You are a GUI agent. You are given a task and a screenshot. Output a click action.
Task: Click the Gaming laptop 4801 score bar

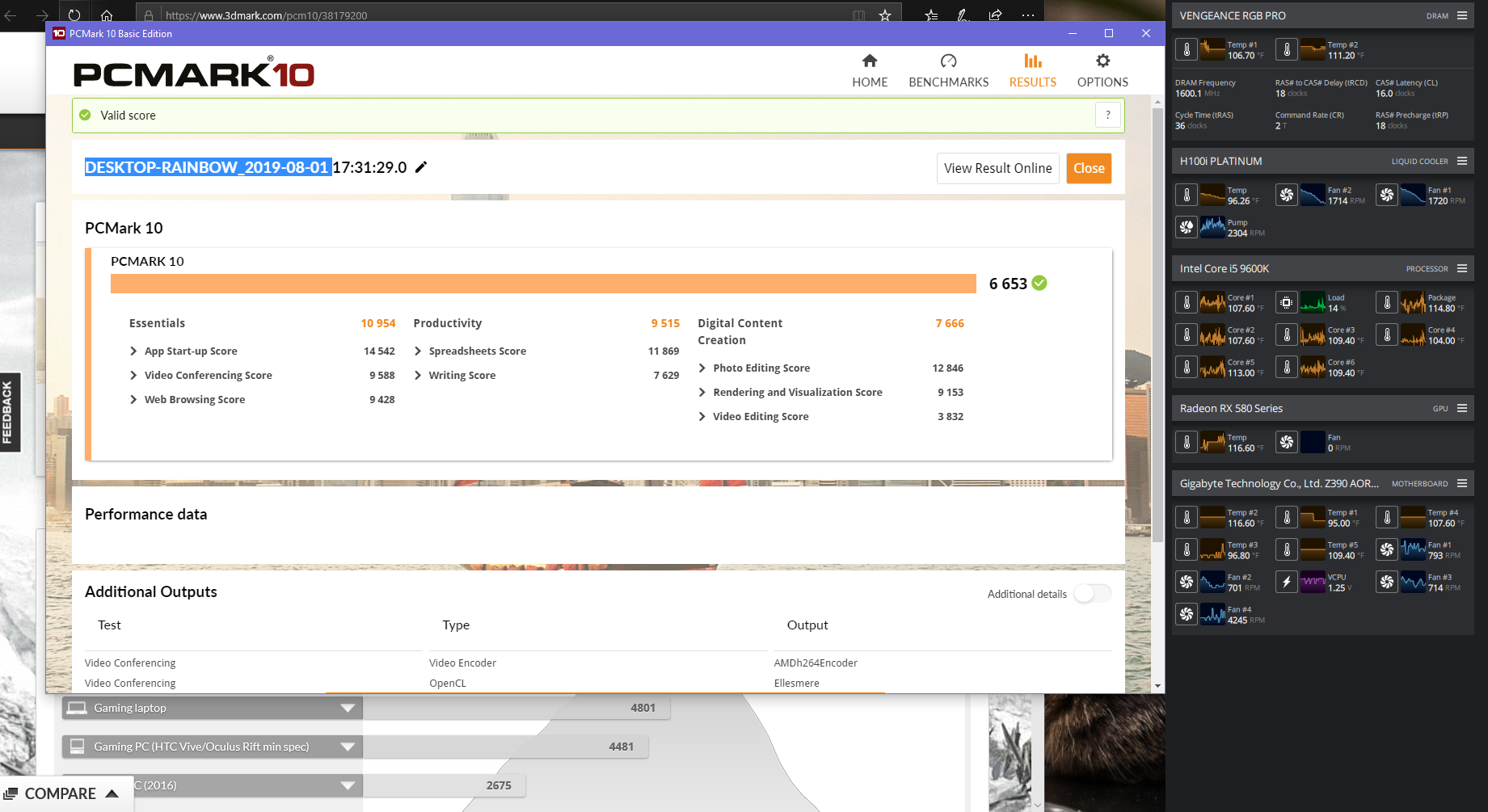point(516,708)
